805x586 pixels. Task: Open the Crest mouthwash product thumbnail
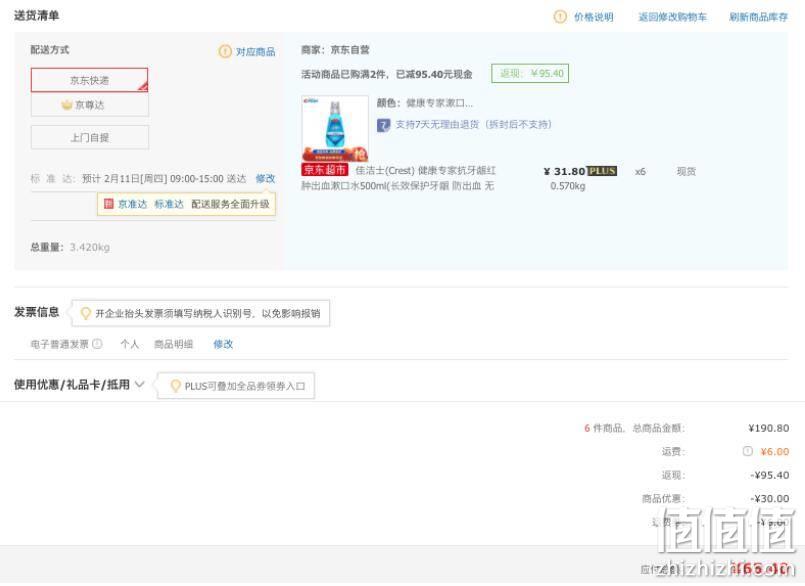point(335,128)
